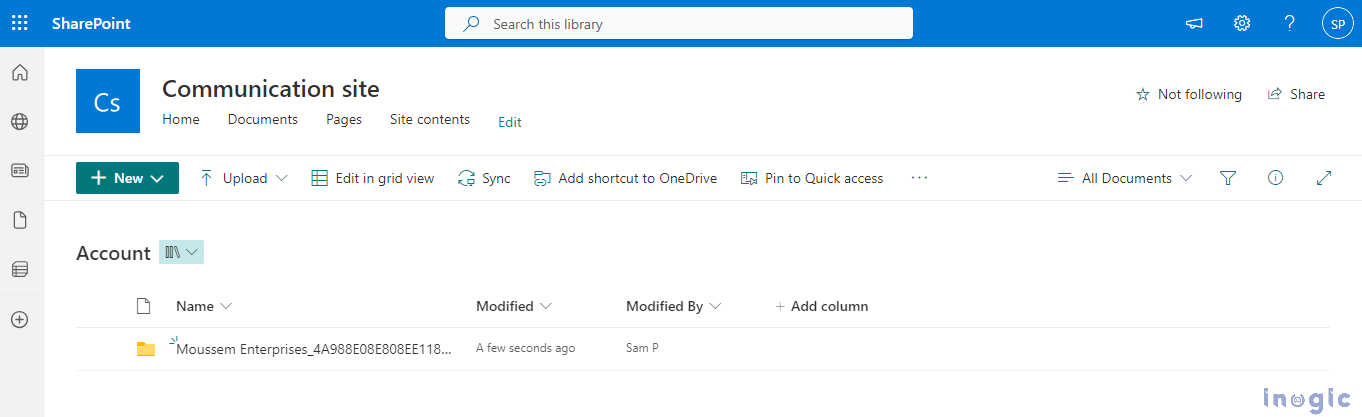1362x417 pixels.
Task: Click the Share site button
Action: (1296, 94)
